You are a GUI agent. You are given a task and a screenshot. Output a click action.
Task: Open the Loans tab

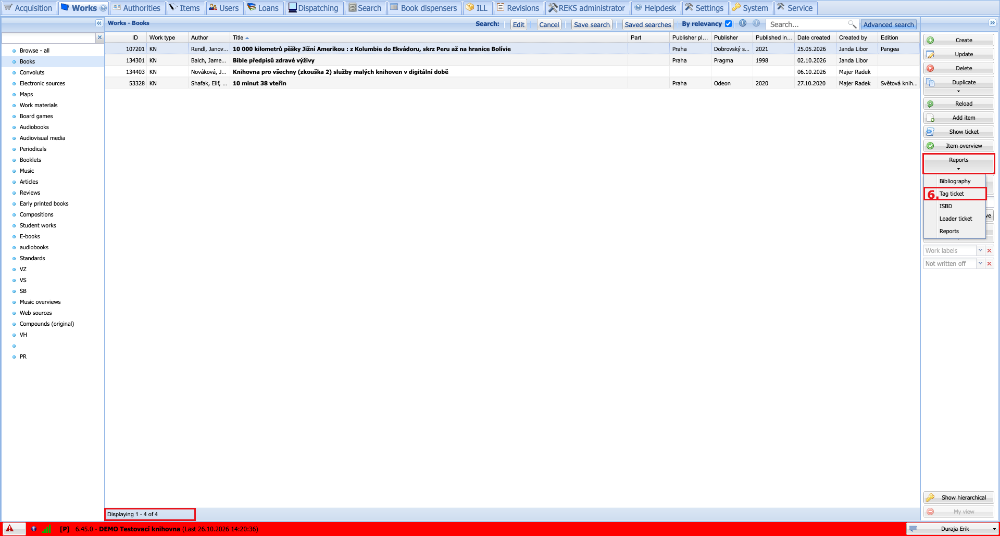(x=263, y=8)
